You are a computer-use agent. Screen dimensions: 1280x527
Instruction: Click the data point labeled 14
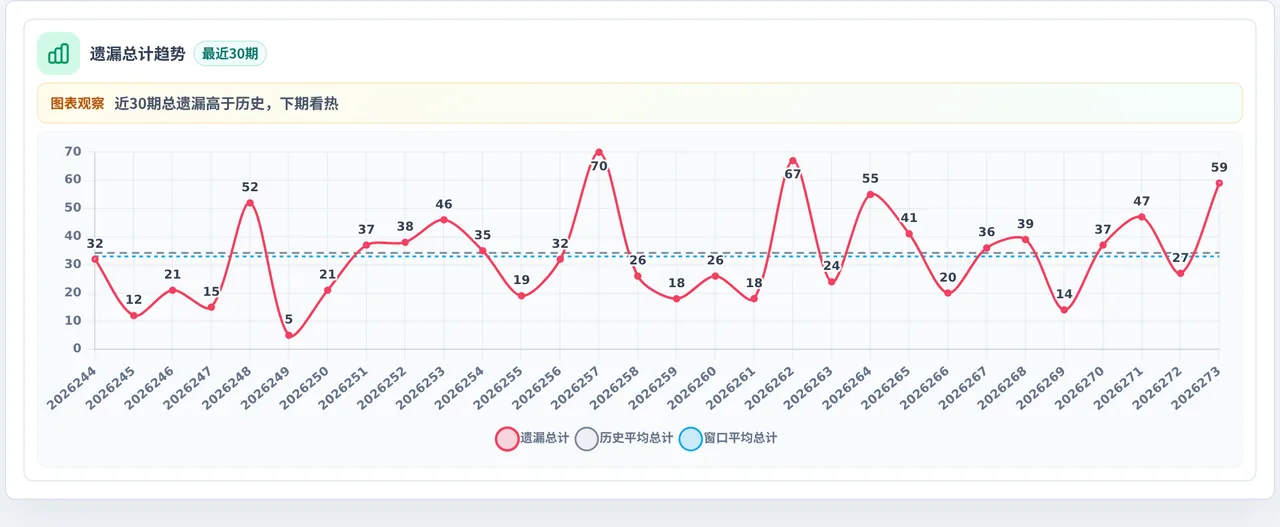click(x=1064, y=310)
